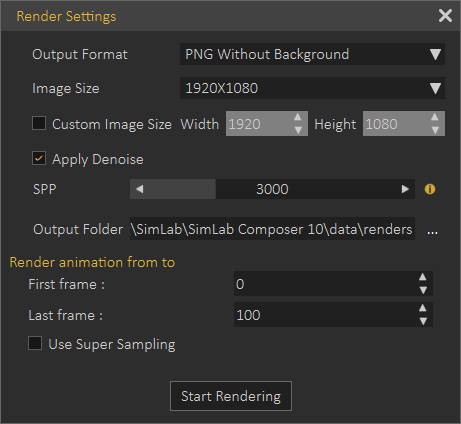Enable the Custom Image Size checkbox
461x424 pixels.
tap(39, 123)
